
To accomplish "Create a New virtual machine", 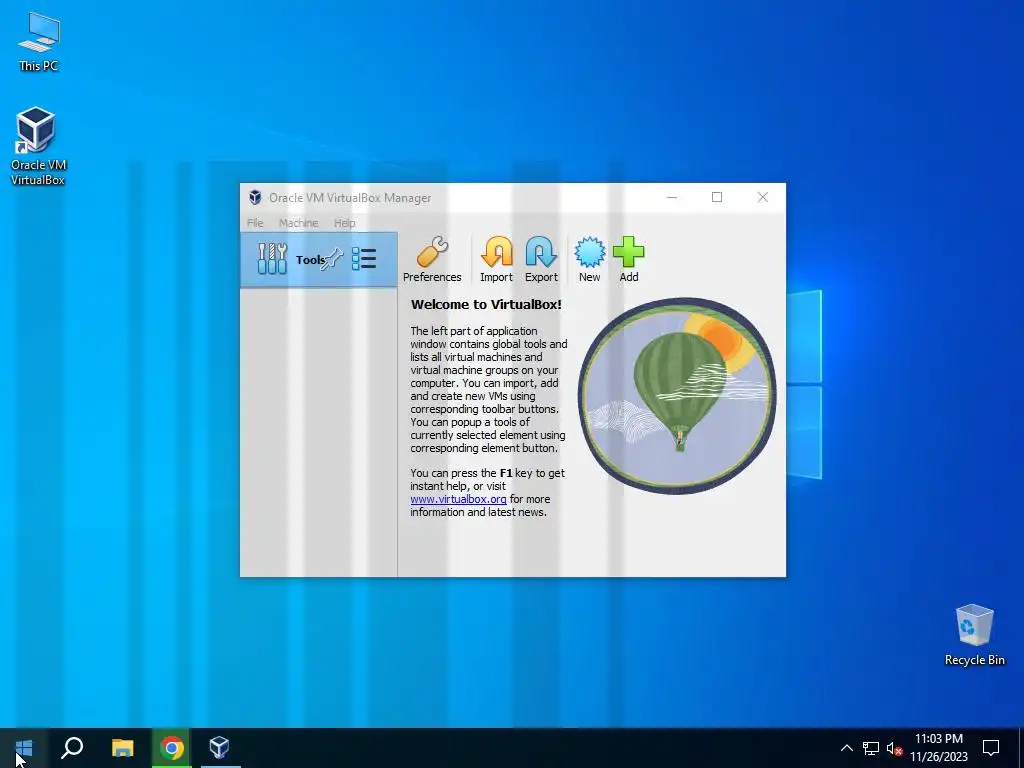I will click(589, 260).
